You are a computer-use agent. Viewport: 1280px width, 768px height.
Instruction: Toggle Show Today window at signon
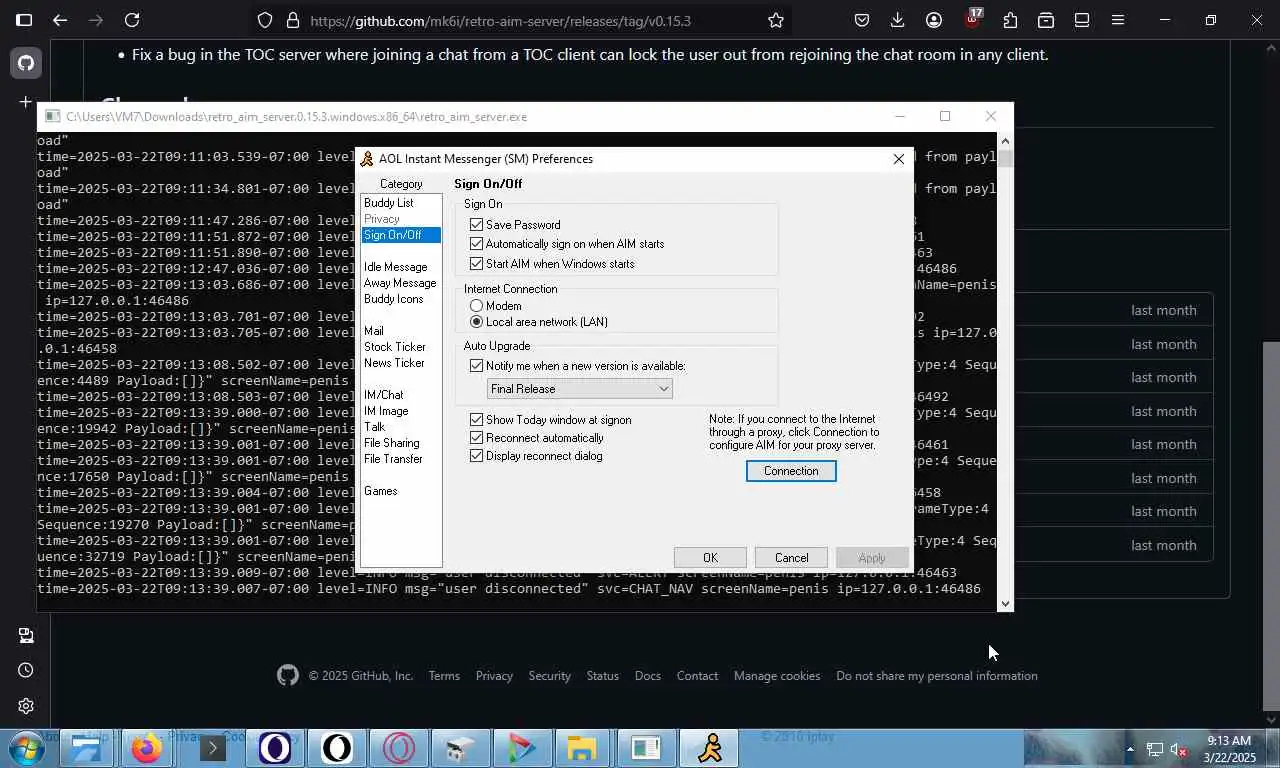(476, 420)
